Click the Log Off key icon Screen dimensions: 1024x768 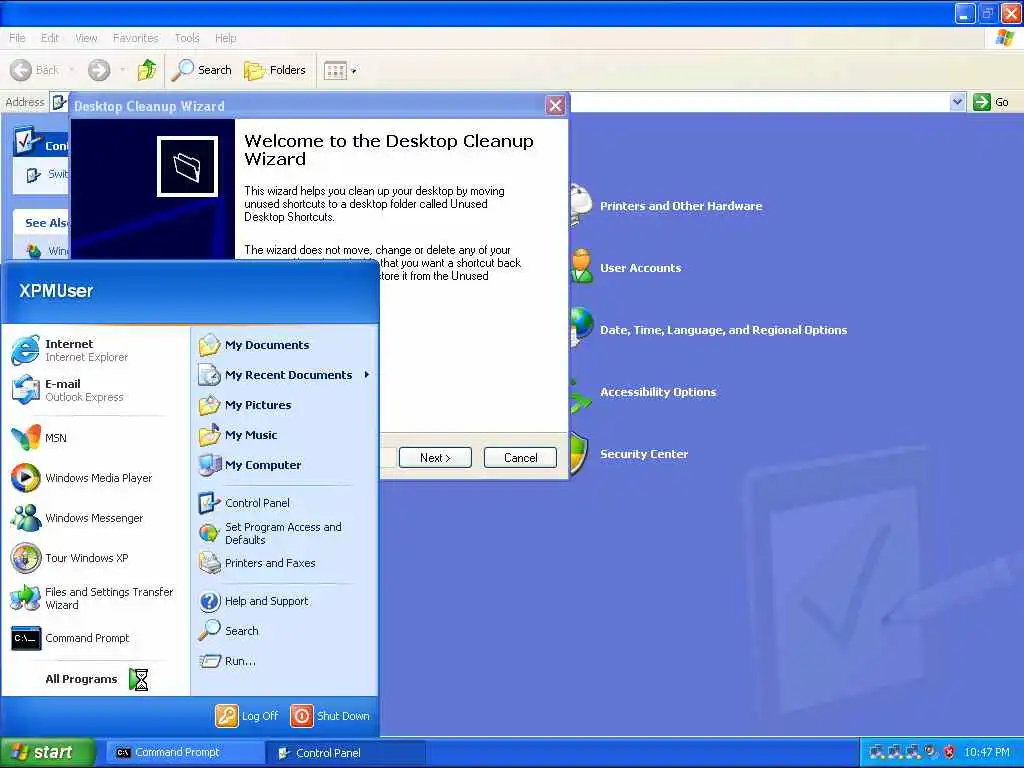pyautogui.click(x=226, y=716)
